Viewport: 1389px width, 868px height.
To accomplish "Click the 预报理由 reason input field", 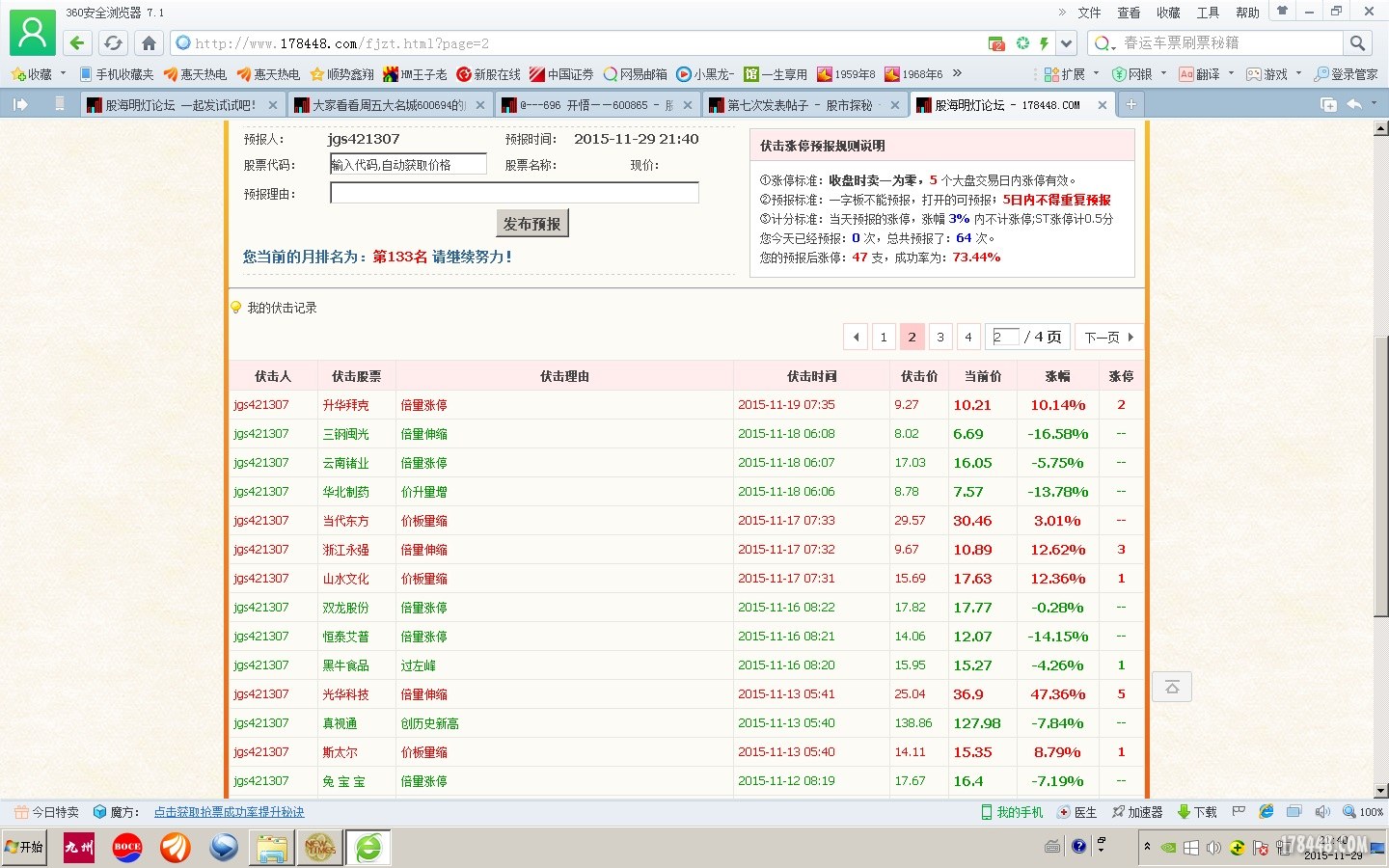I will (x=514, y=193).
